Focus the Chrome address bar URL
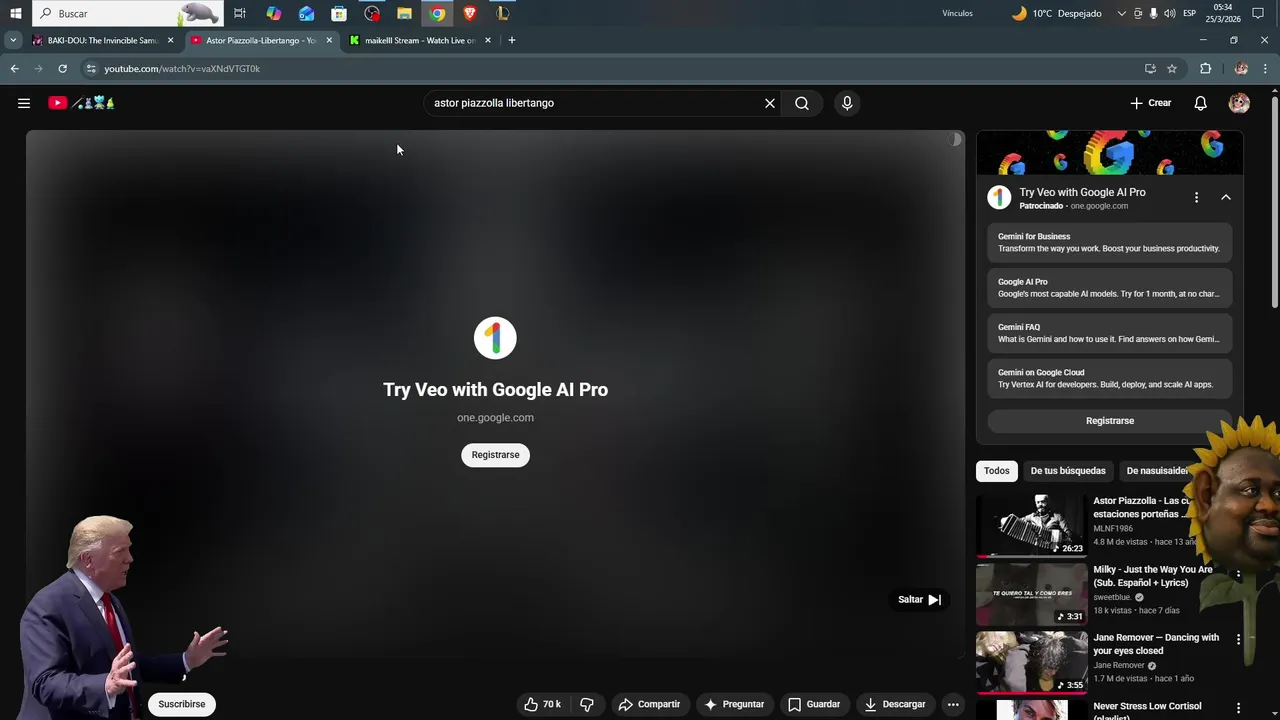 pyautogui.click(x=182, y=69)
